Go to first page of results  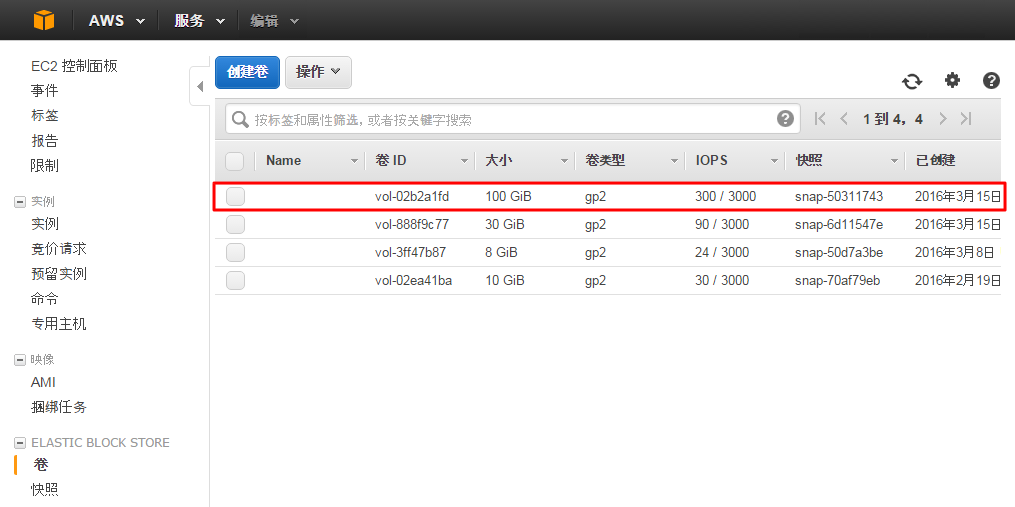click(820, 118)
